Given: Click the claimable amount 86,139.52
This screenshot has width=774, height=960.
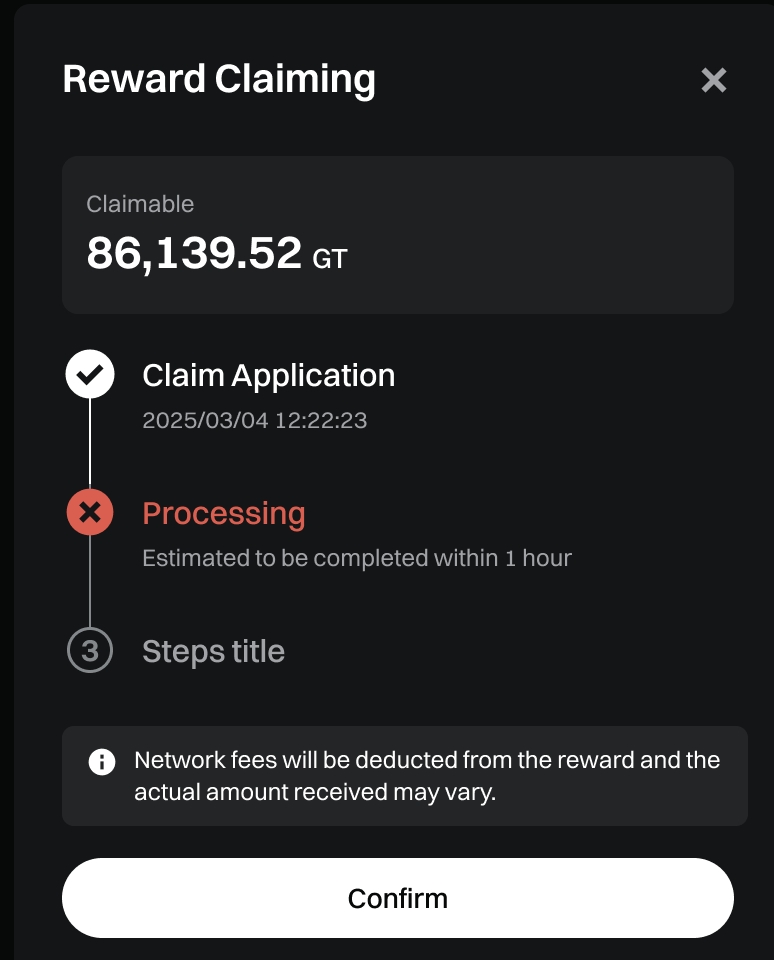Looking at the screenshot, I should pos(194,253).
